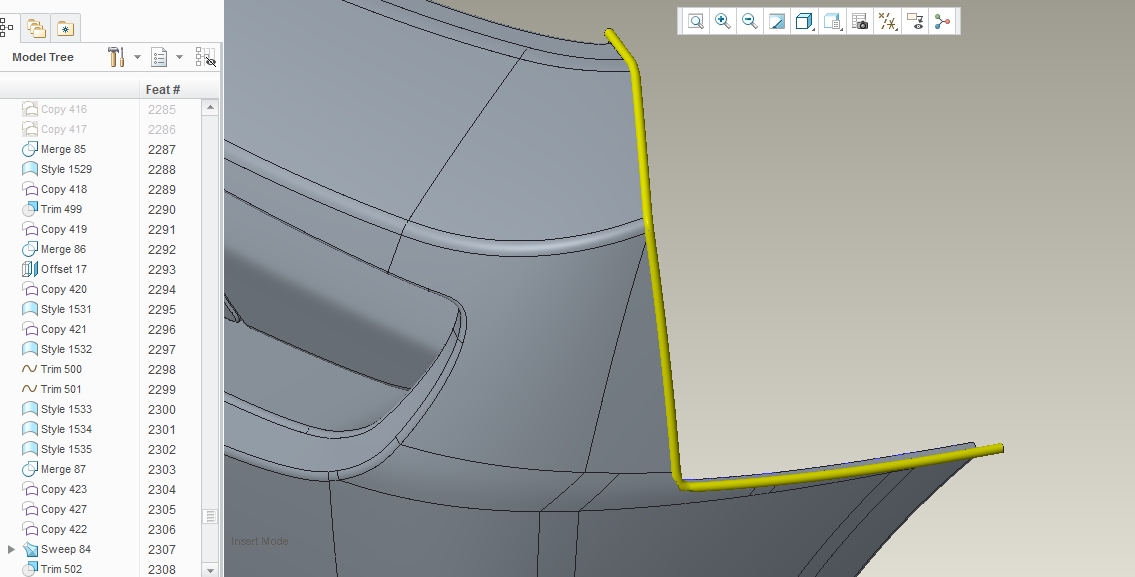This screenshot has width=1135, height=577.
Task: Toggle the Annotation Display icon
Action: click(915, 21)
